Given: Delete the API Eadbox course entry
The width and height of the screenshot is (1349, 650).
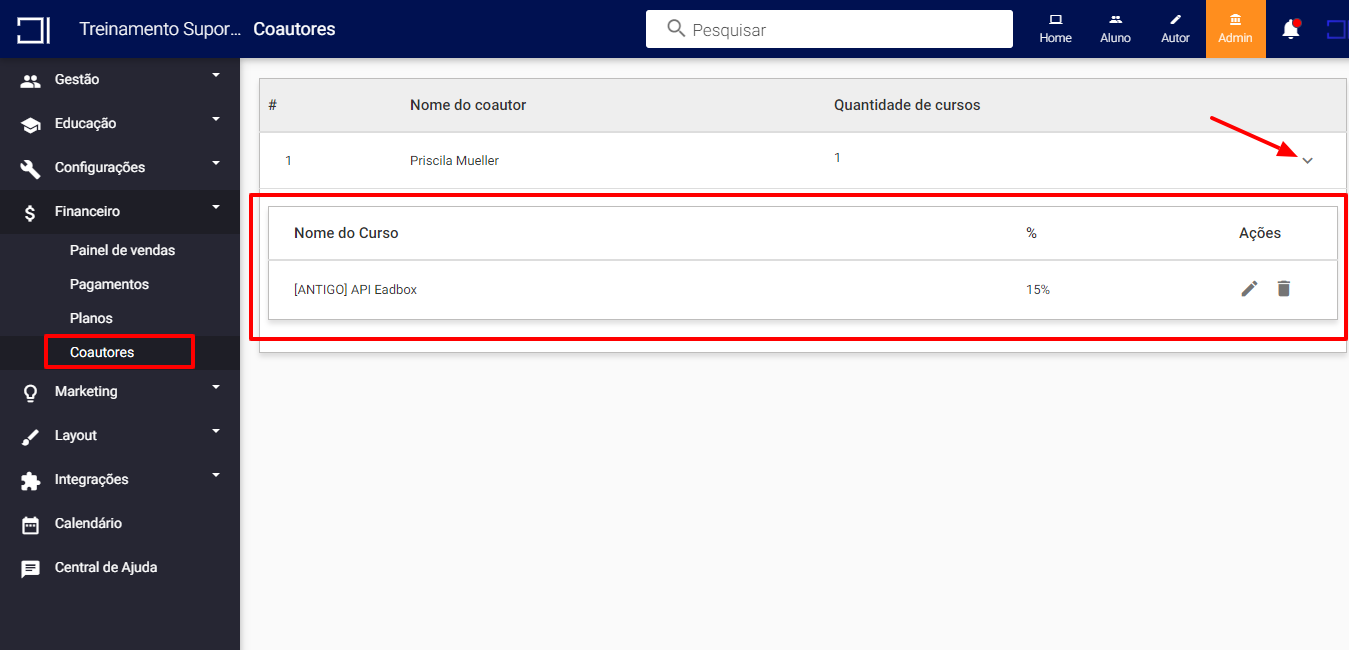Looking at the screenshot, I should pos(1284,289).
